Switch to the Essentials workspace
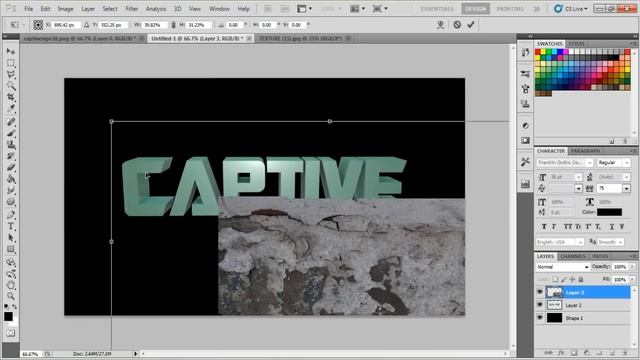This screenshot has height=360, width=640. (437, 9)
